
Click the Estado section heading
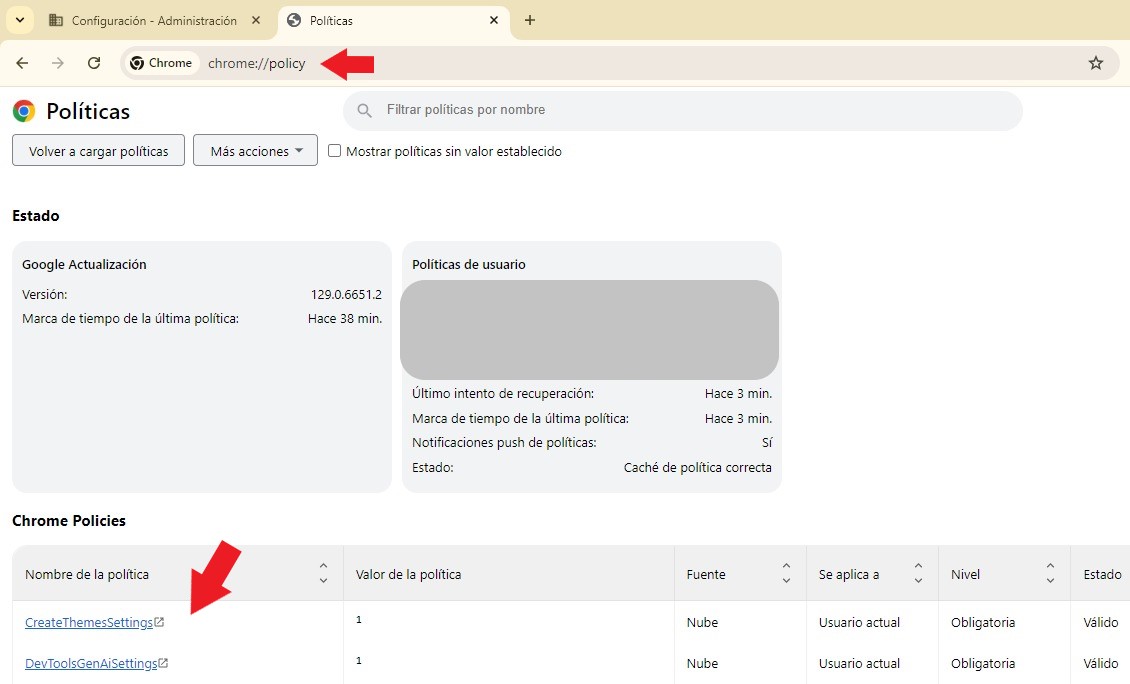pos(36,216)
